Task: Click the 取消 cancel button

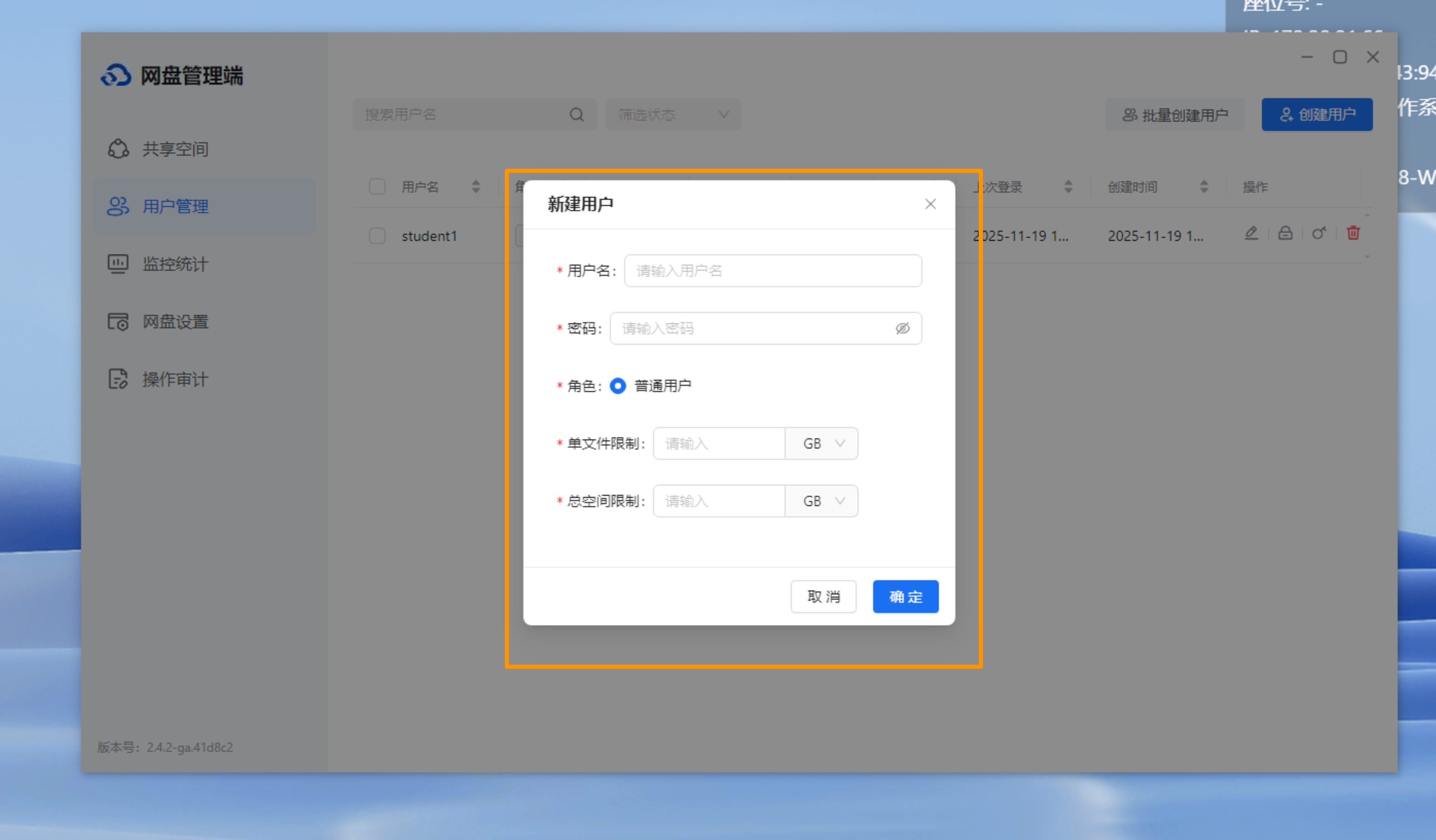Action: pos(823,596)
